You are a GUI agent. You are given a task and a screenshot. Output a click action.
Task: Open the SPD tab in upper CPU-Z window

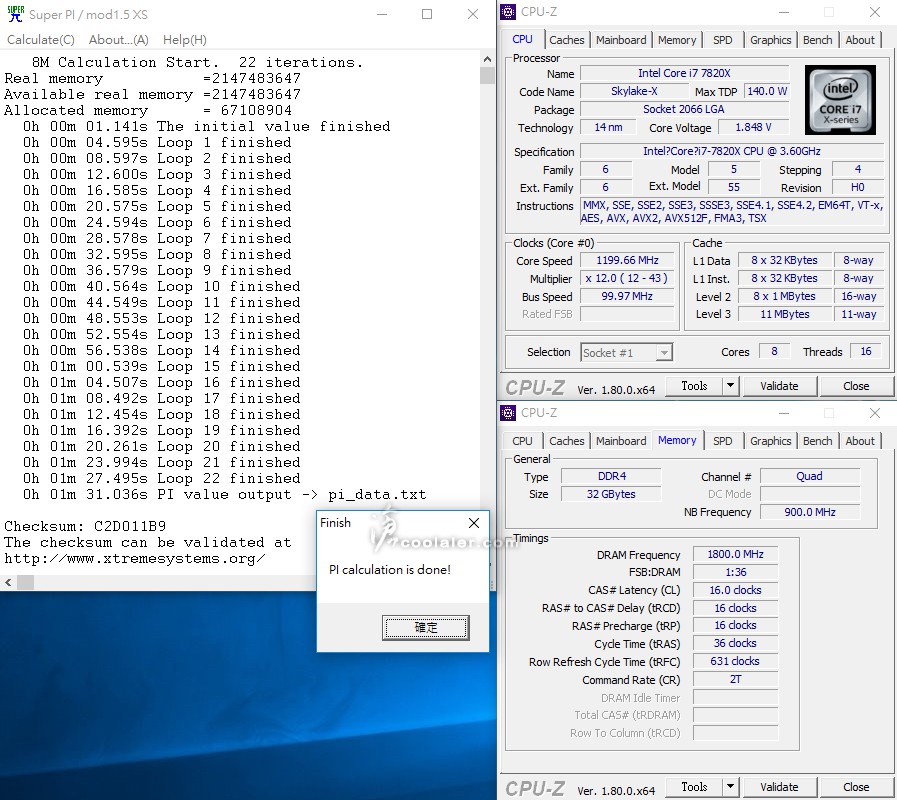point(723,39)
